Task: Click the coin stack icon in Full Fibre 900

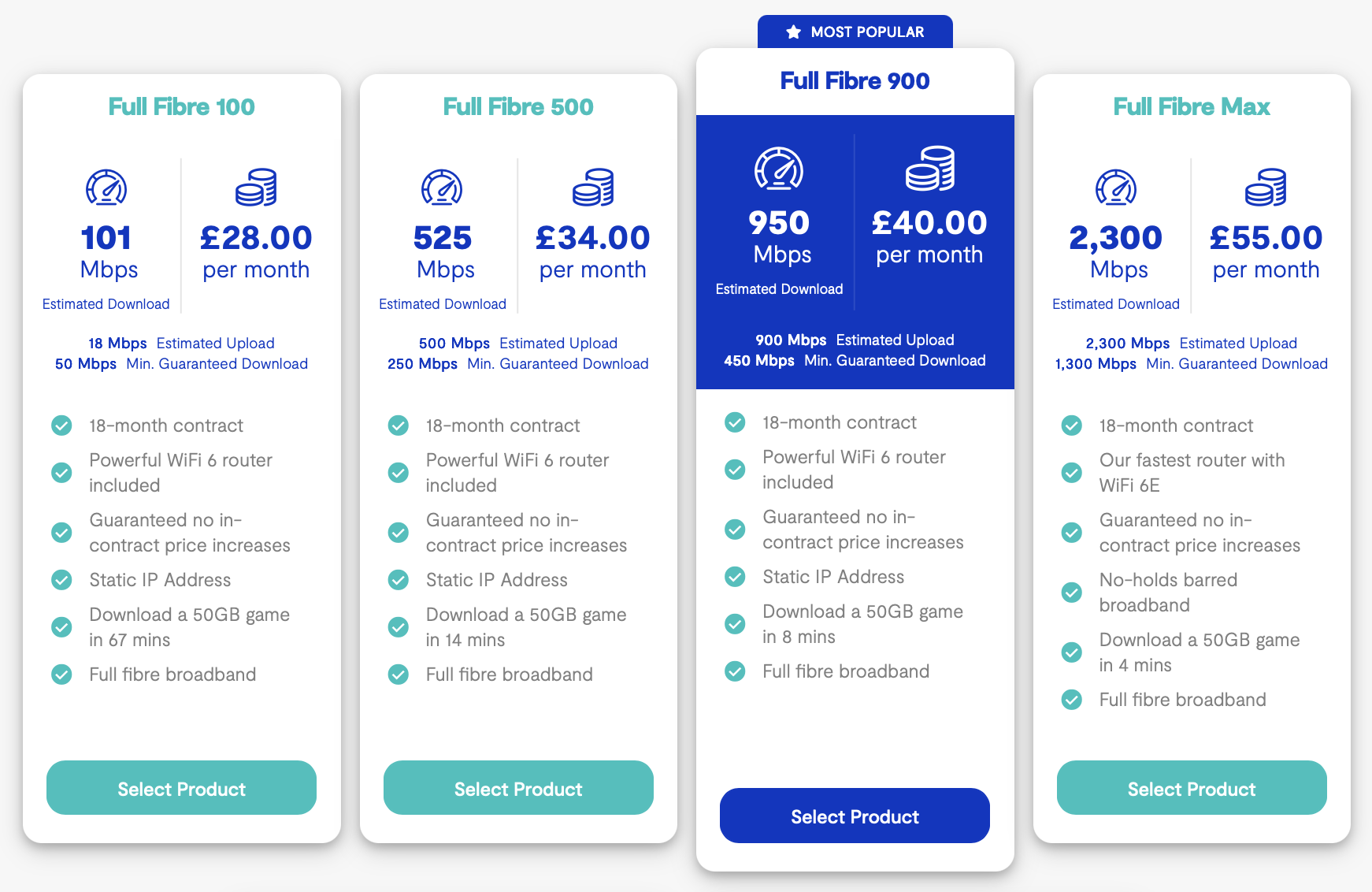Action: (931, 167)
